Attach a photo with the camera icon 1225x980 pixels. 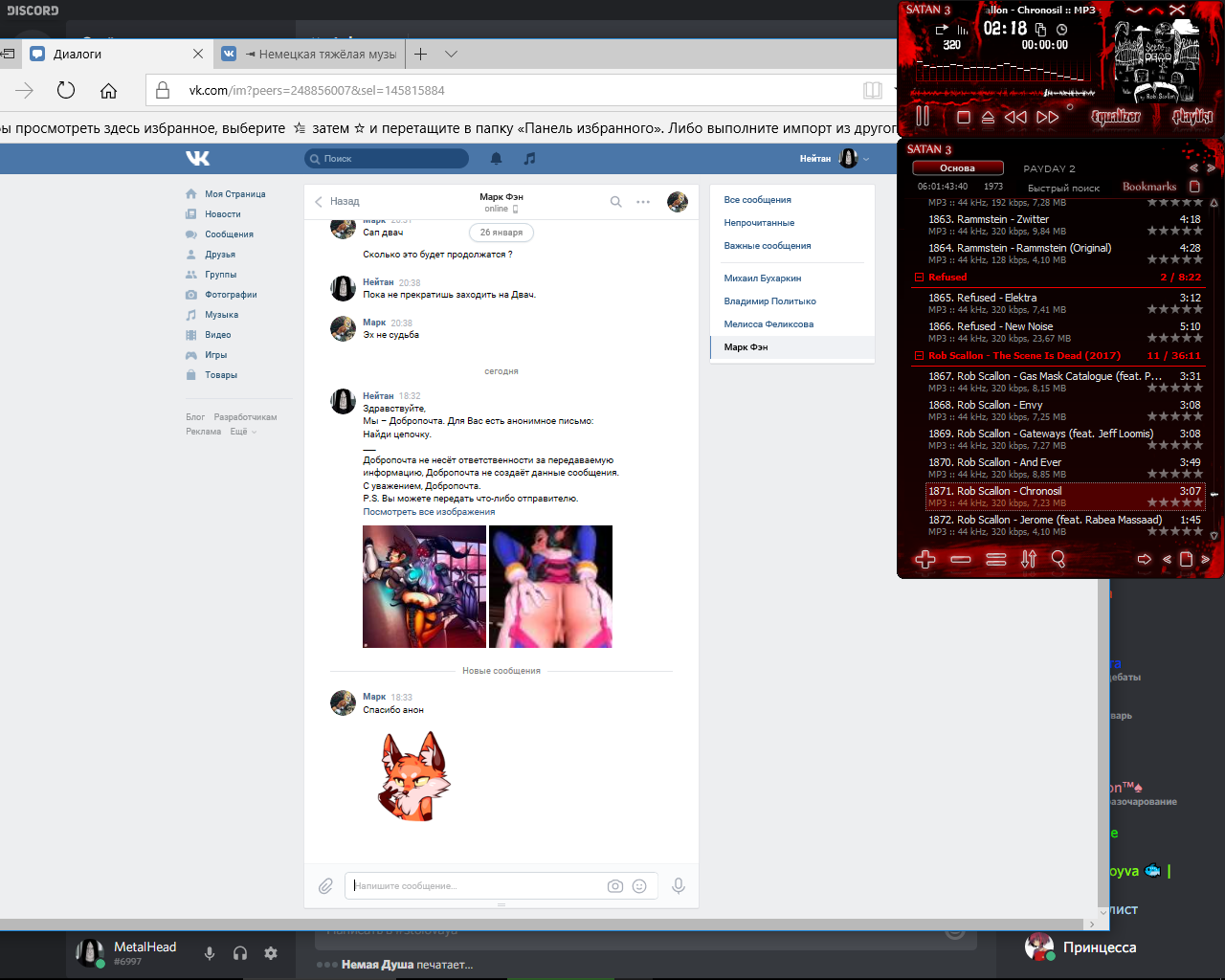(615, 886)
